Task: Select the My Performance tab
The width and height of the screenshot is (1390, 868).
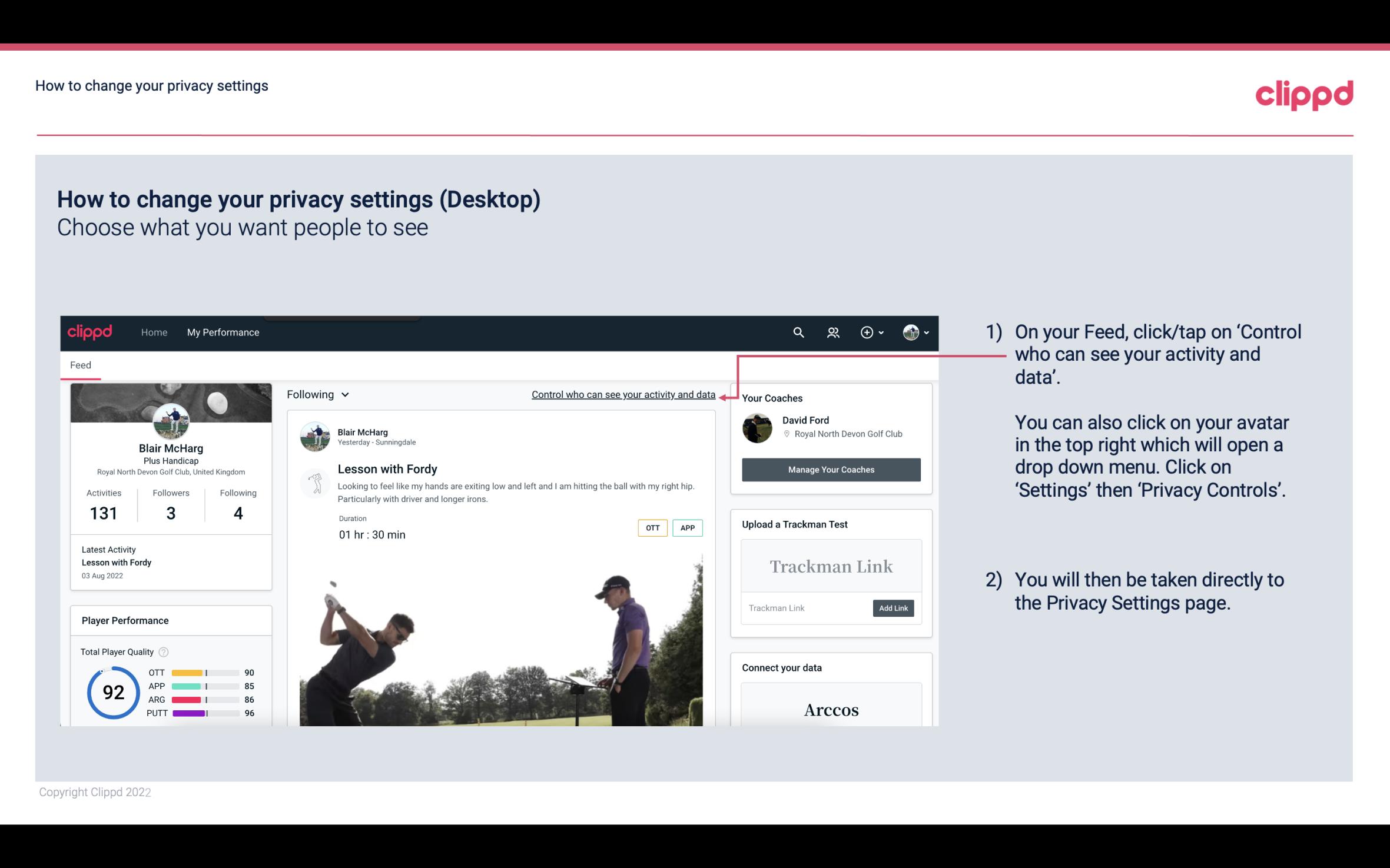Action: click(222, 332)
